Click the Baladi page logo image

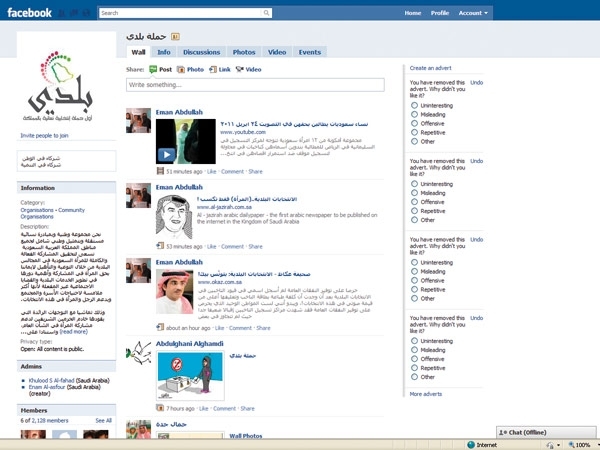click(60, 91)
